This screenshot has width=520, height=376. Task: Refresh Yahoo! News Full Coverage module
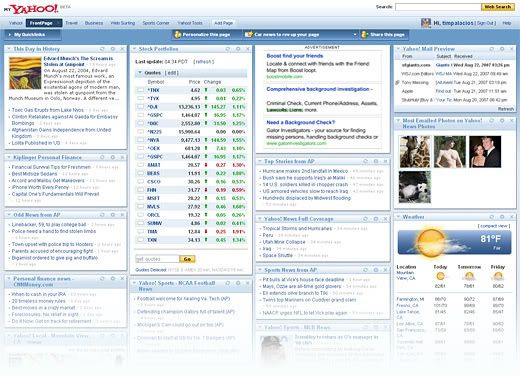coord(365,219)
